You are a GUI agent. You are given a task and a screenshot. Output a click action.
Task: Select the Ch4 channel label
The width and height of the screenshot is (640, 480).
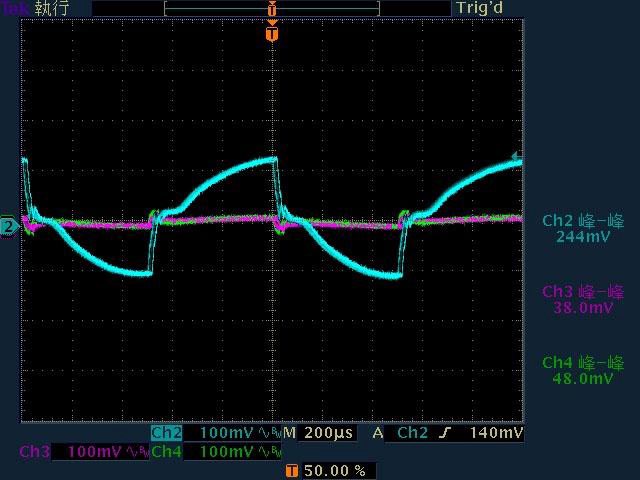pos(167,452)
